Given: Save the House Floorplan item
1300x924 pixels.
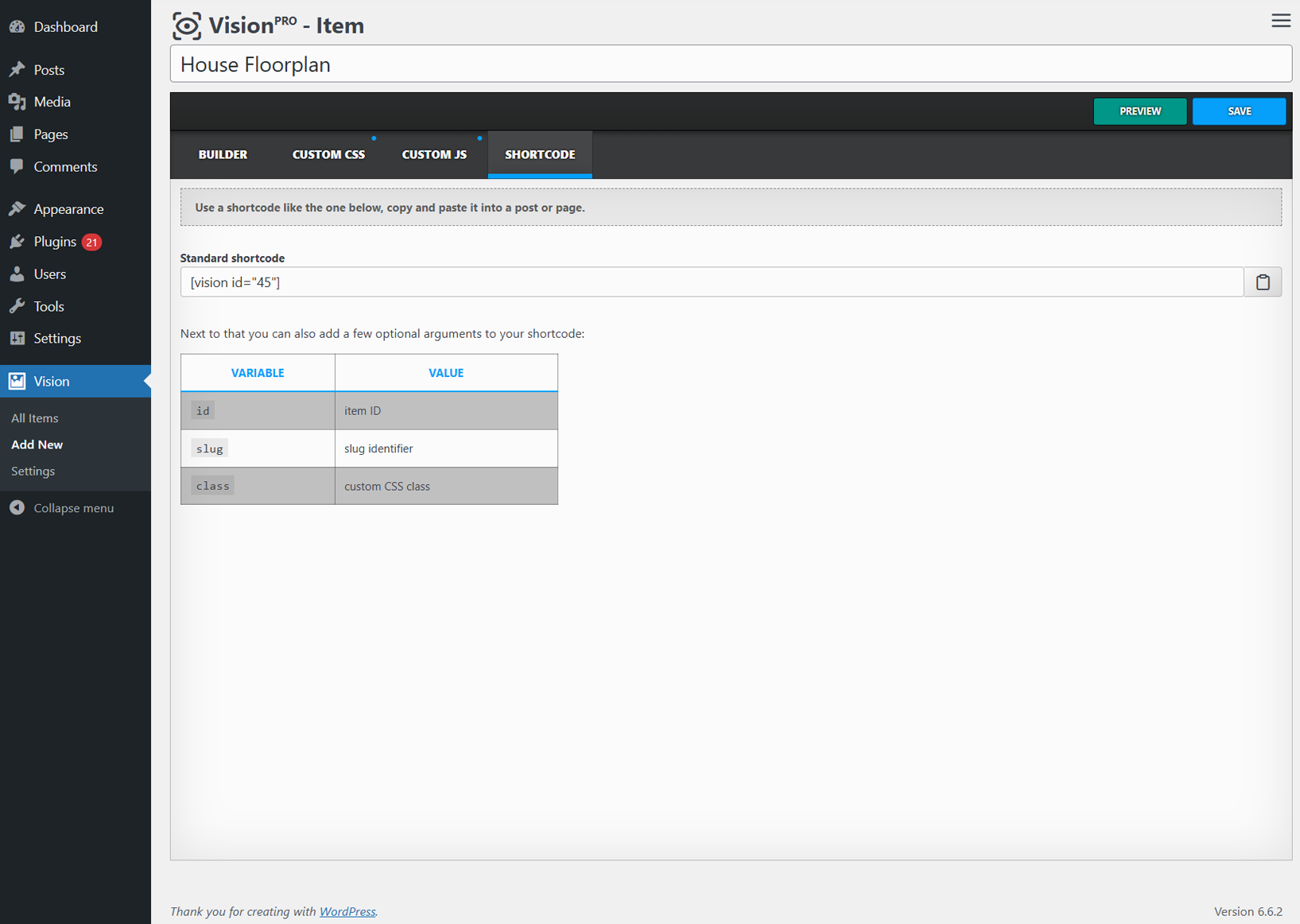Looking at the screenshot, I should (1239, 111).
